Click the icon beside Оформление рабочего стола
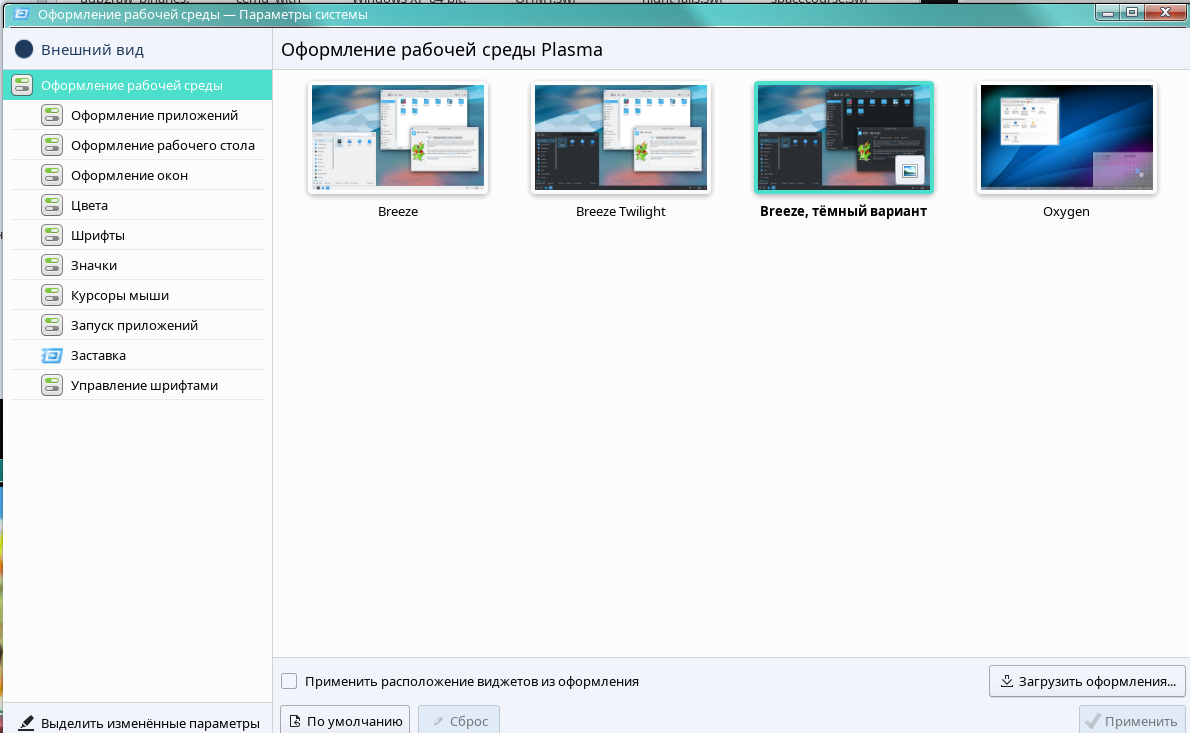 click(52, 145)
